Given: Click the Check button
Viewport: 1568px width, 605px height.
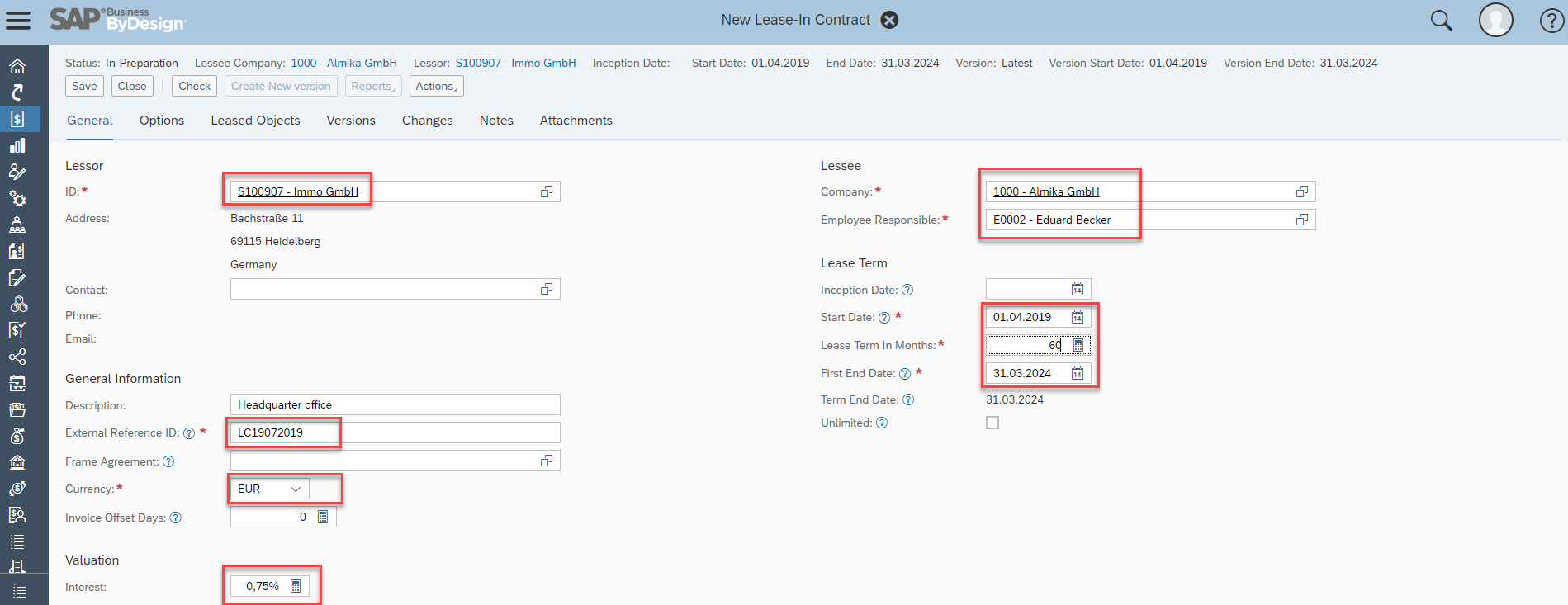Looking at the screenshot, I should coord(194,86).
